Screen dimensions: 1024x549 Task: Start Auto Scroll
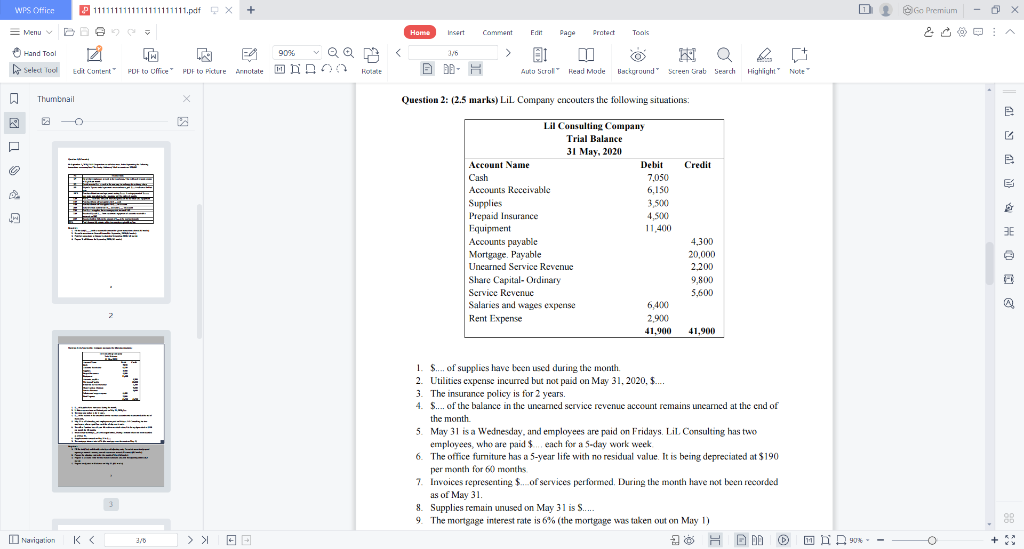coord(539,61)
